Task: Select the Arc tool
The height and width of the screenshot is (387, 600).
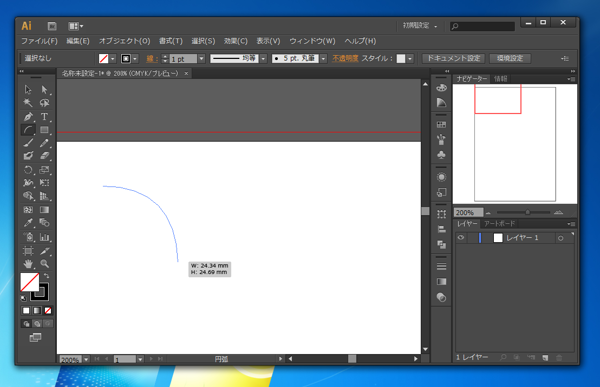Action: (x=28, y=130)
